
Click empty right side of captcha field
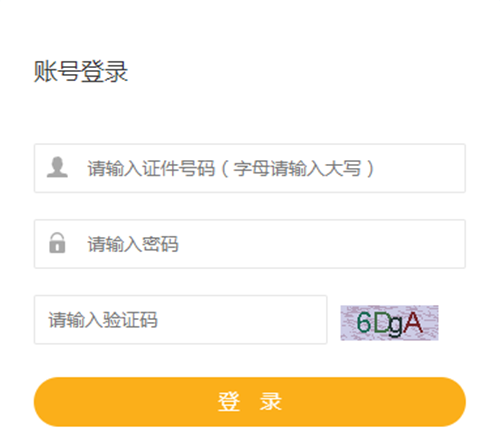(242, 320)
